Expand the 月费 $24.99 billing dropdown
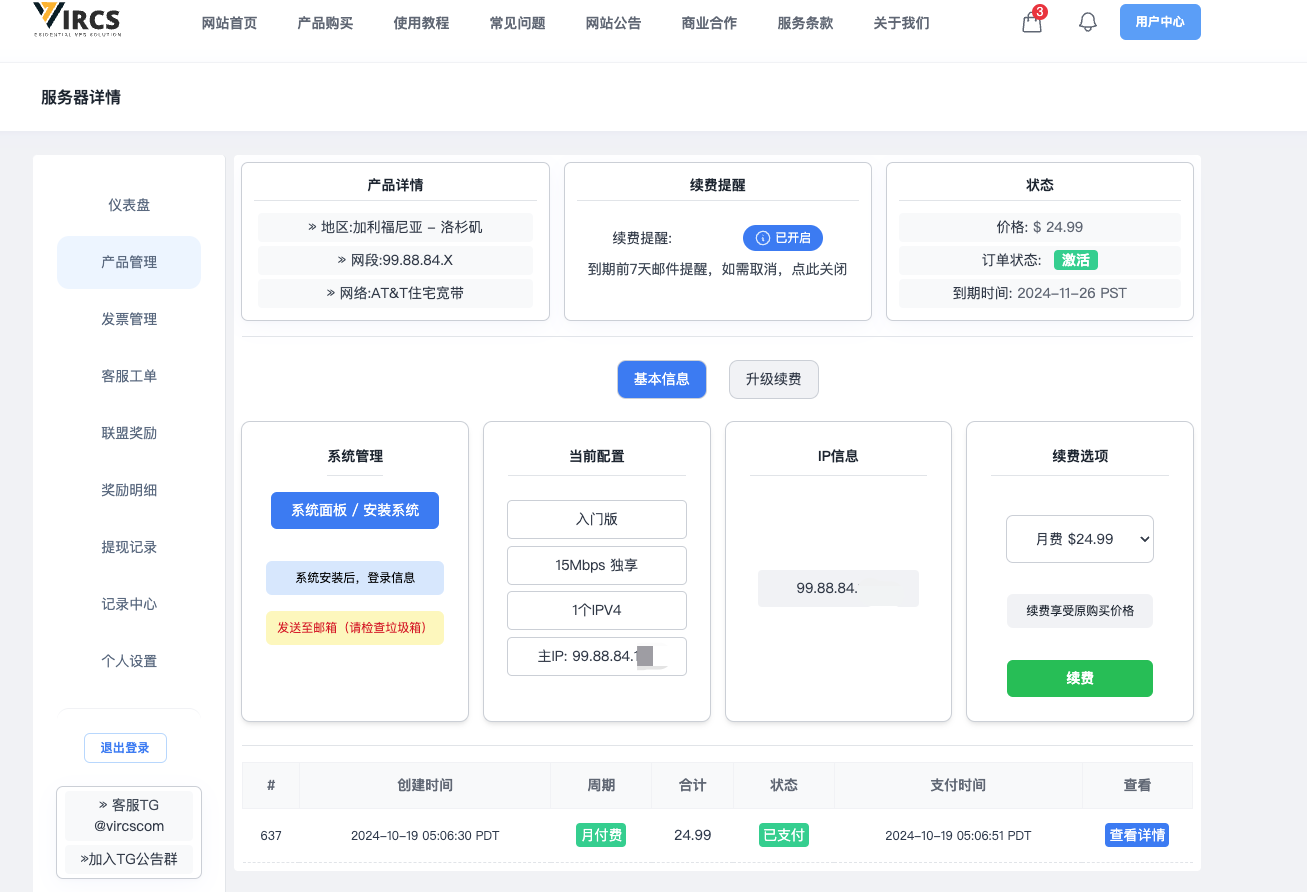This screenshot has height=892, width=1307. pyautogui.click(x=1079, y=539)
